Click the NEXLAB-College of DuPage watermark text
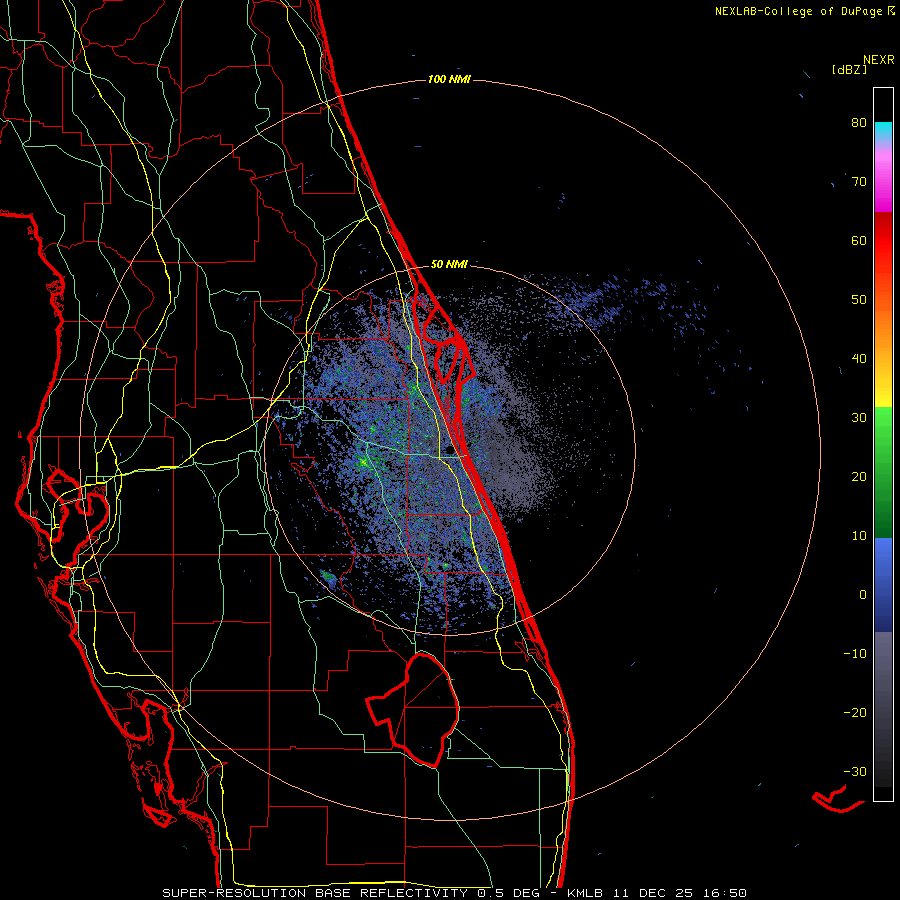Screen dimensions: 900x900 pyautogui.click(x=804, y=11)
